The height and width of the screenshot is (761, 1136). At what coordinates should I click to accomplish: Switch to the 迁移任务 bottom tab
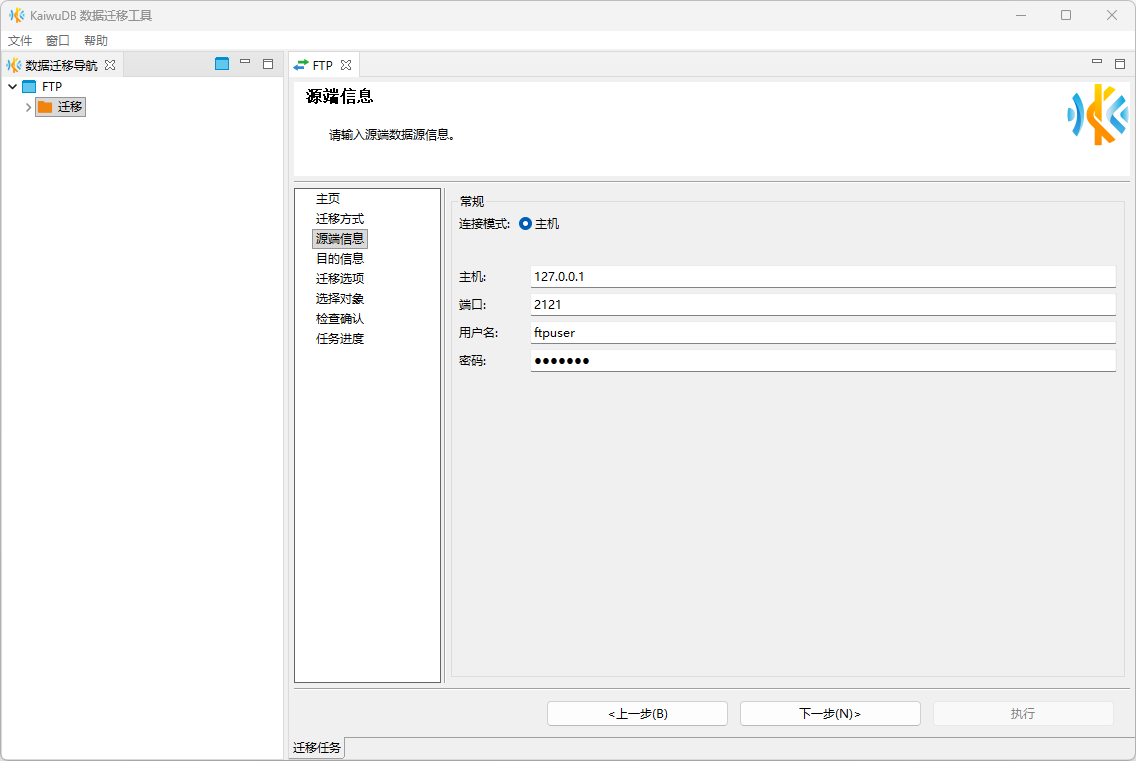(317, 748)
